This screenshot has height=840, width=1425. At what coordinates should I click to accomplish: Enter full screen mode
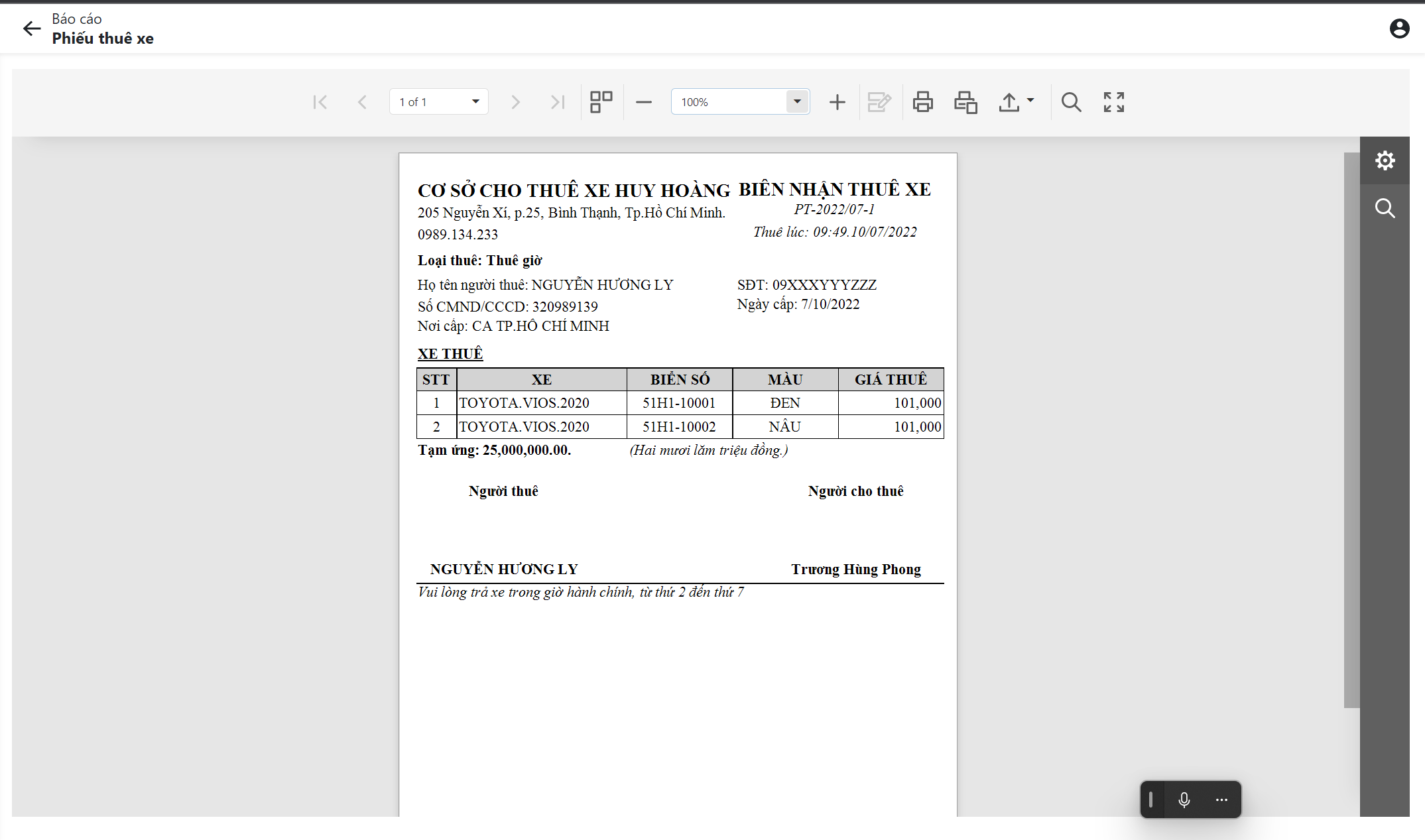(1114, 102)
